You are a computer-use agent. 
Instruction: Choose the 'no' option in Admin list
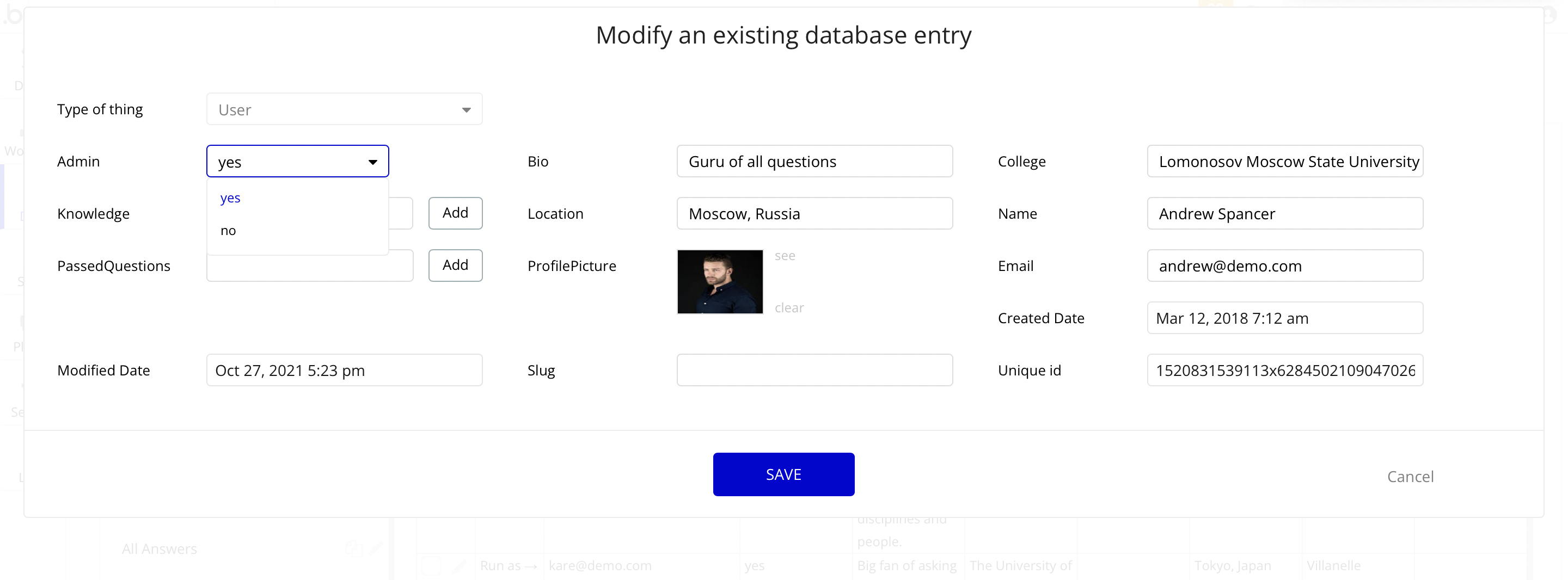[228, 231]
